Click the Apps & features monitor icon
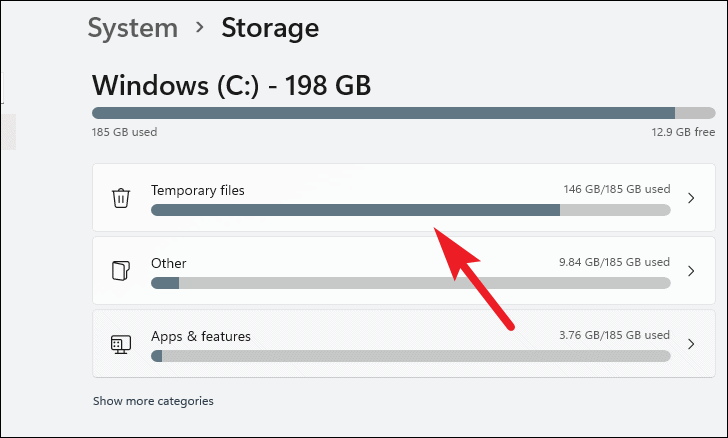The width and height of the screenshot is (728, 438). tap(120, 344)
